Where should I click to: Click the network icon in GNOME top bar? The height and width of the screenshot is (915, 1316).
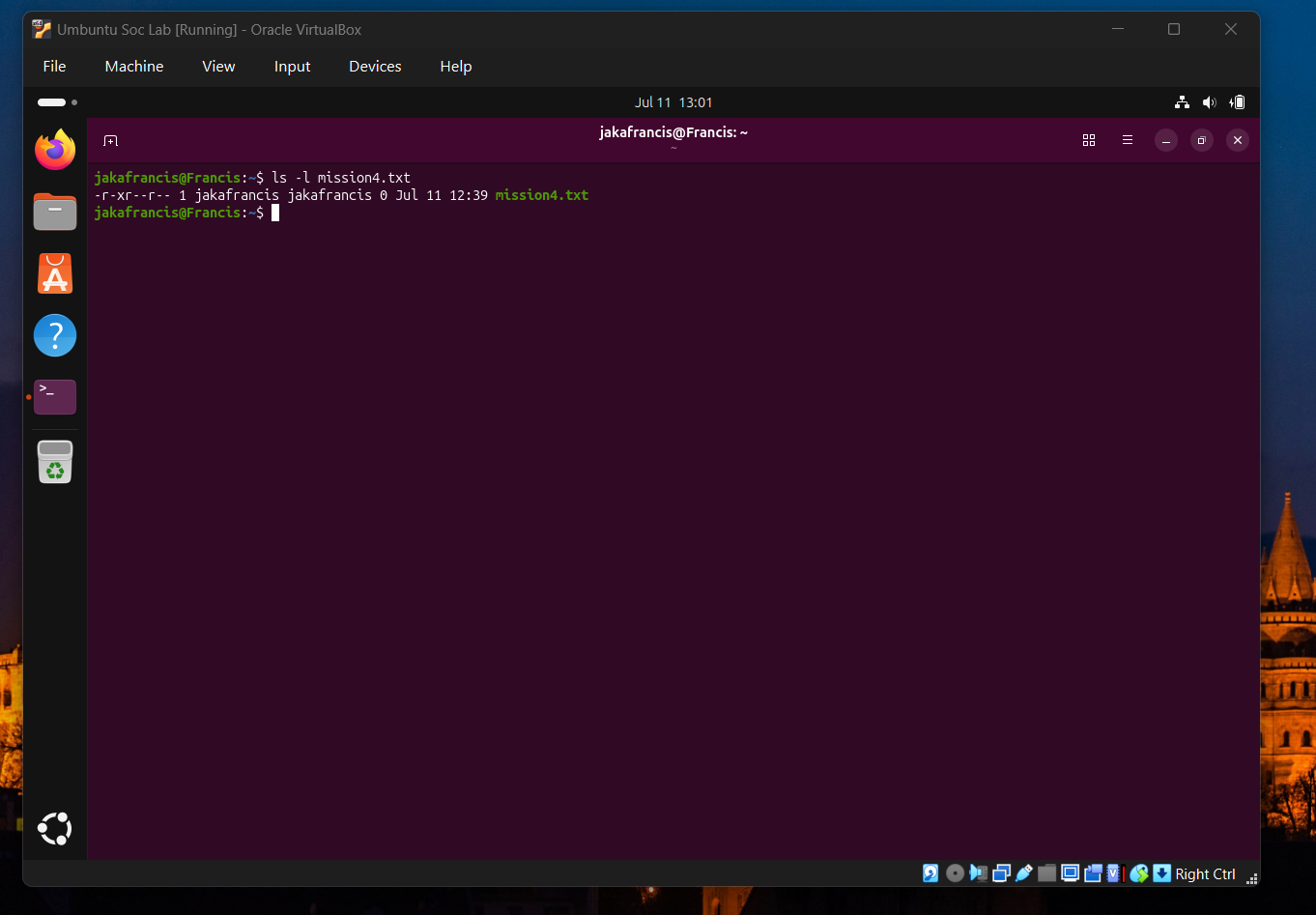point(1182,102)
